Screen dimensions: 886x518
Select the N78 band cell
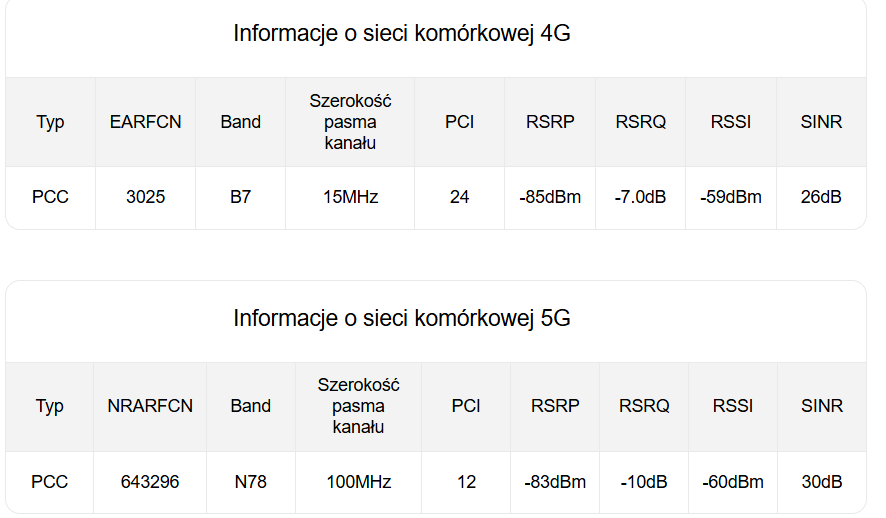coord(250,482)
